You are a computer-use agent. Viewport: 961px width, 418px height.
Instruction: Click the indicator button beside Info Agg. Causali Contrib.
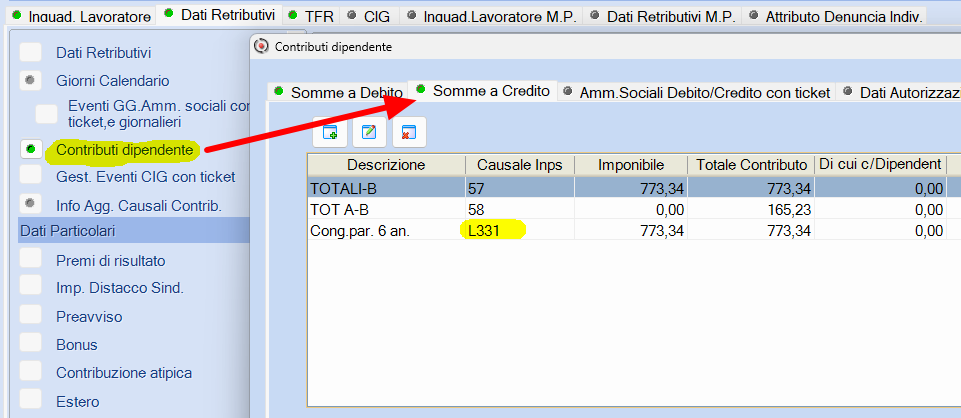[31, 202]
